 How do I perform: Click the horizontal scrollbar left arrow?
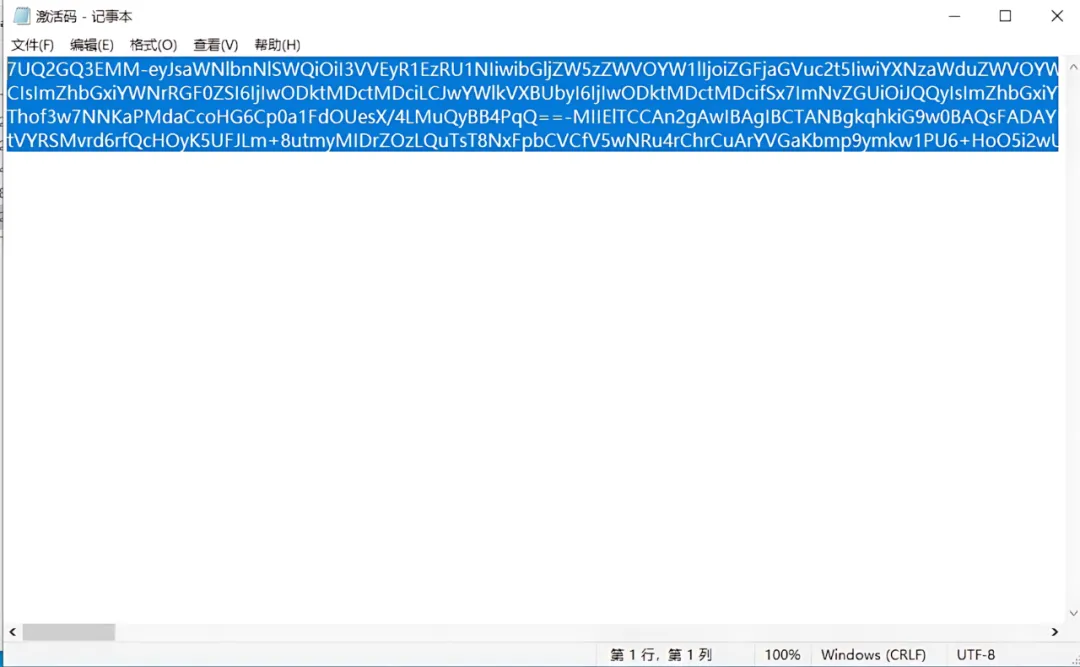[x=12, y=631]
